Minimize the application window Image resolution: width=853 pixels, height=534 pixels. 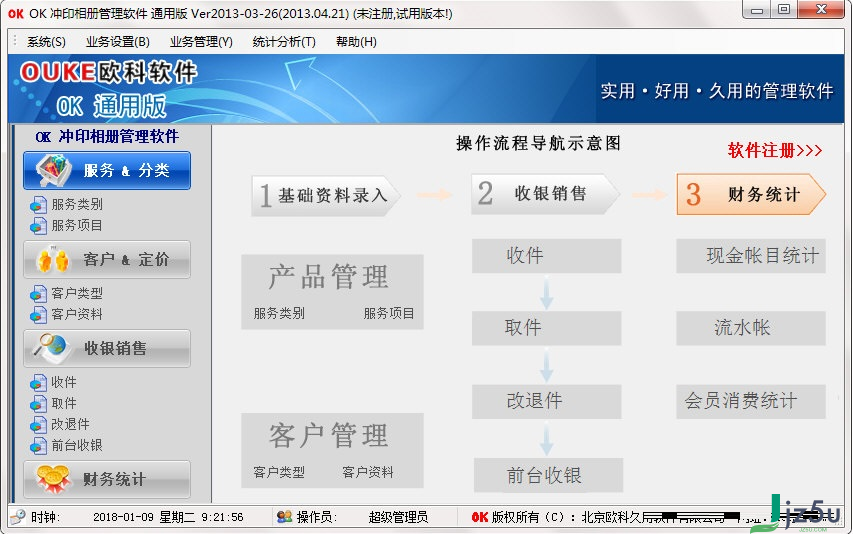[757, 10]
